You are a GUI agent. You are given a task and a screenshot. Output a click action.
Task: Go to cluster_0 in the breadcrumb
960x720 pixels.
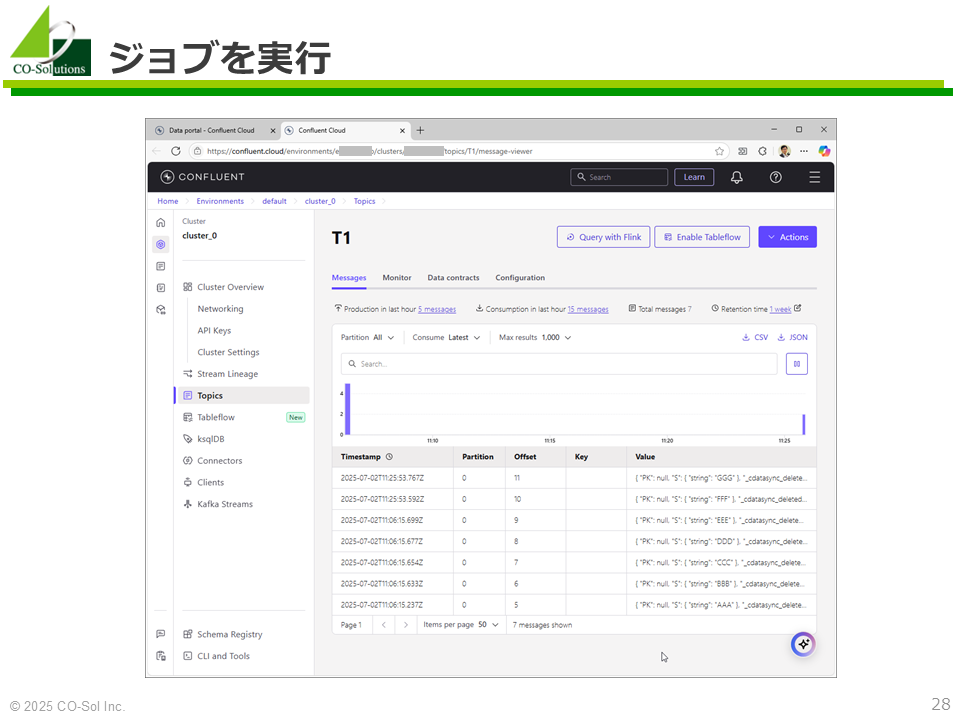pyautogui.click(x=320, y=201)
